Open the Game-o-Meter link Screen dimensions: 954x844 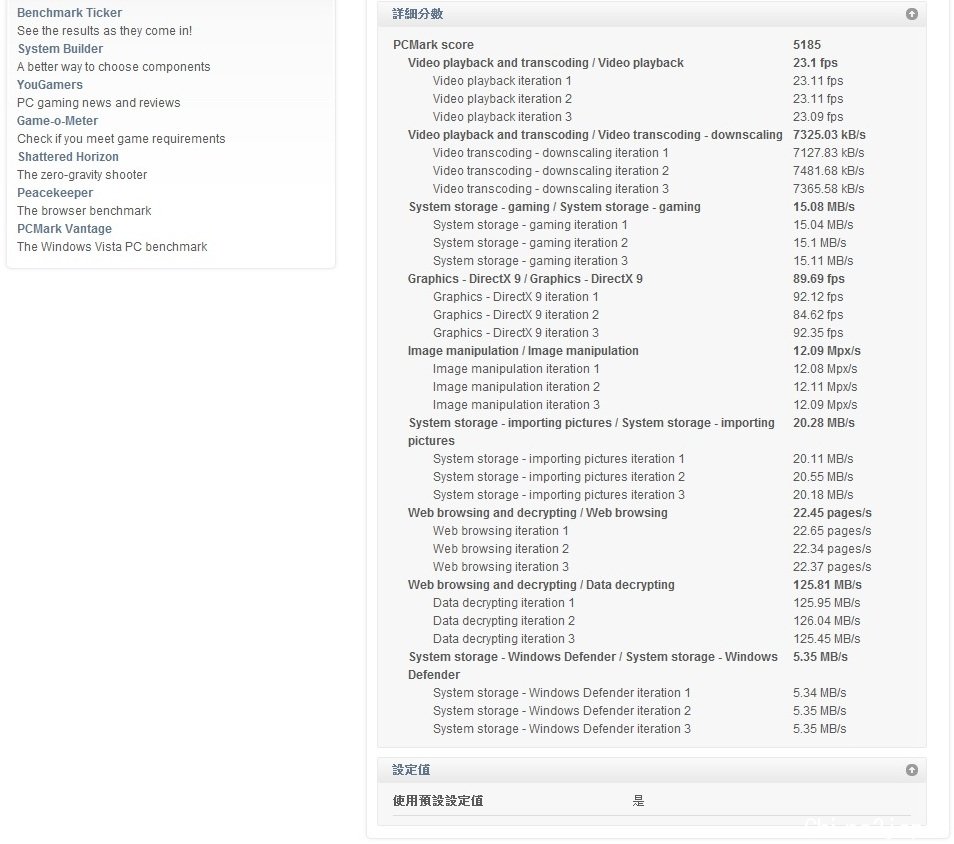coord(57,120)
